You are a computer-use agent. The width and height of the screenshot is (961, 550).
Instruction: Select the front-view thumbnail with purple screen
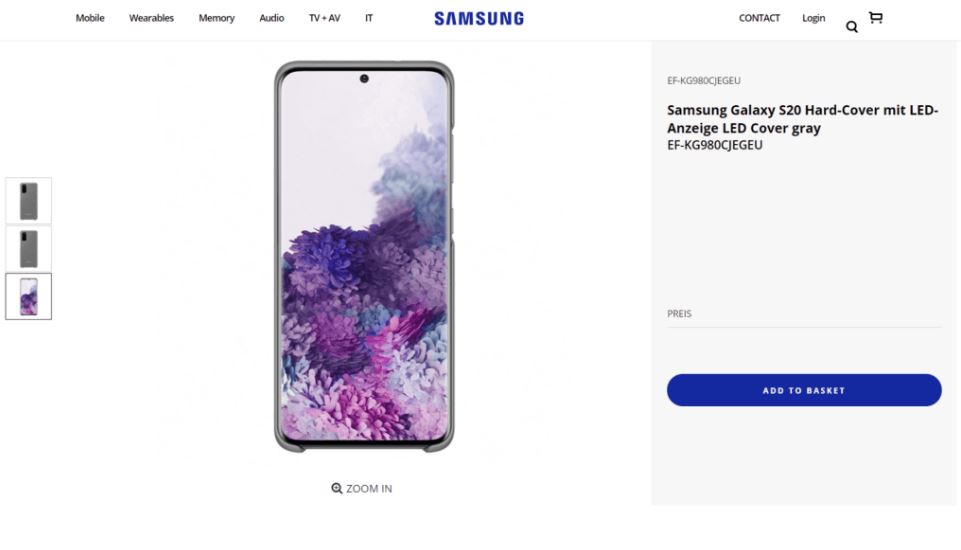click(x=28, y=297)
